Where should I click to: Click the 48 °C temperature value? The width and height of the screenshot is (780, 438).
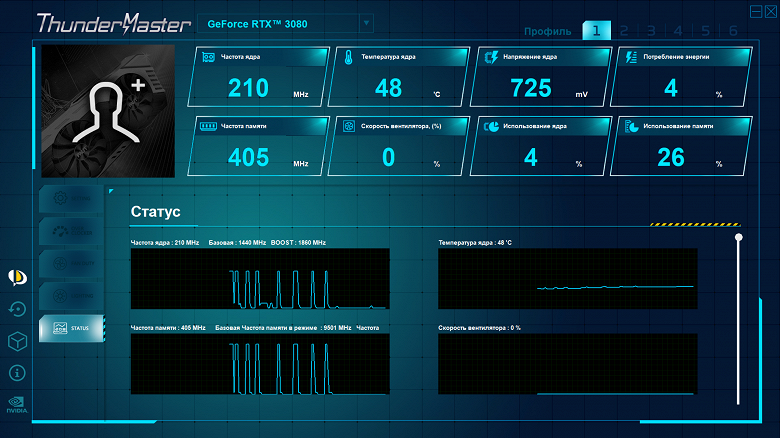tap(389, 88)
